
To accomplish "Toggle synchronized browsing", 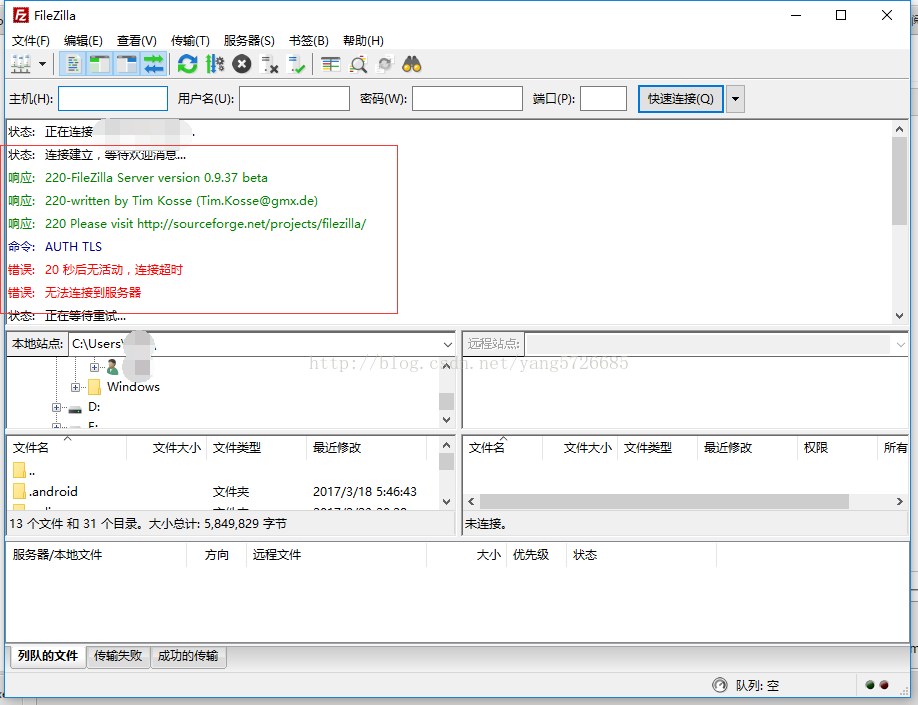I will (385, 64).
